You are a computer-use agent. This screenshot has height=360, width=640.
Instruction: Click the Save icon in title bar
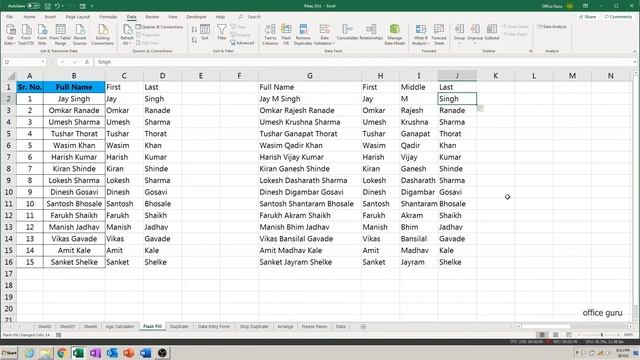pos(47,6)
